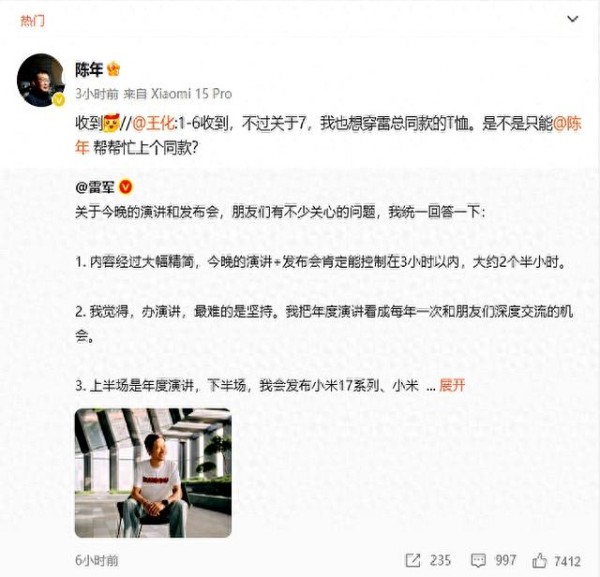Open the chevron dropdown at top right
The height and width of the screenshot is (577, 600).
click(x=572, y=19)
